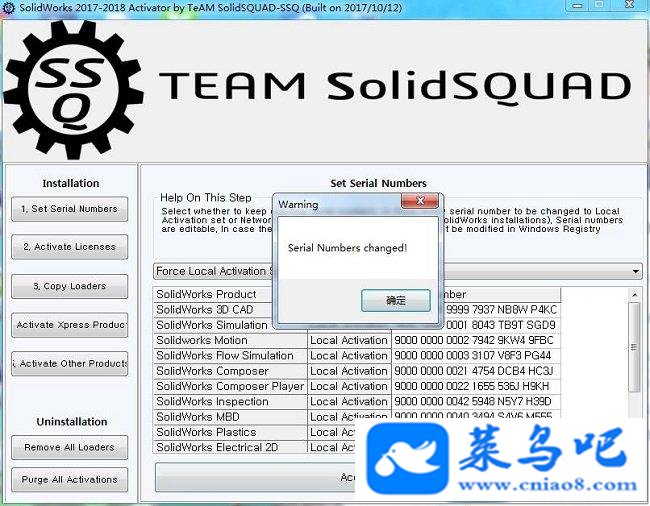The height and width of the screenshot is (506, 650).
Task: Click Local Activation cell for Flow Simulation
Action: (349, 356)
